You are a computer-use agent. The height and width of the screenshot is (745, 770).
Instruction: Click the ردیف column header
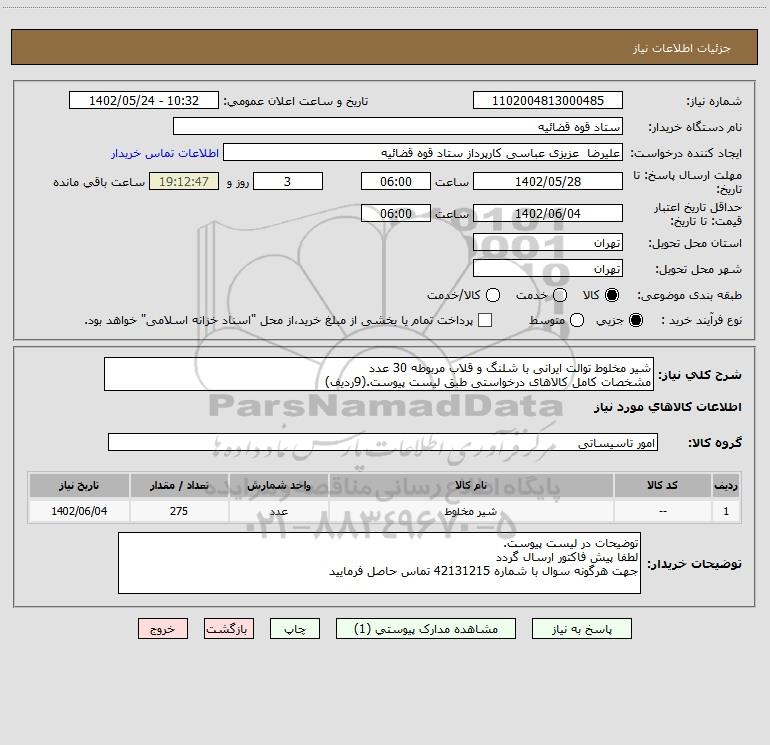[726, 485]
